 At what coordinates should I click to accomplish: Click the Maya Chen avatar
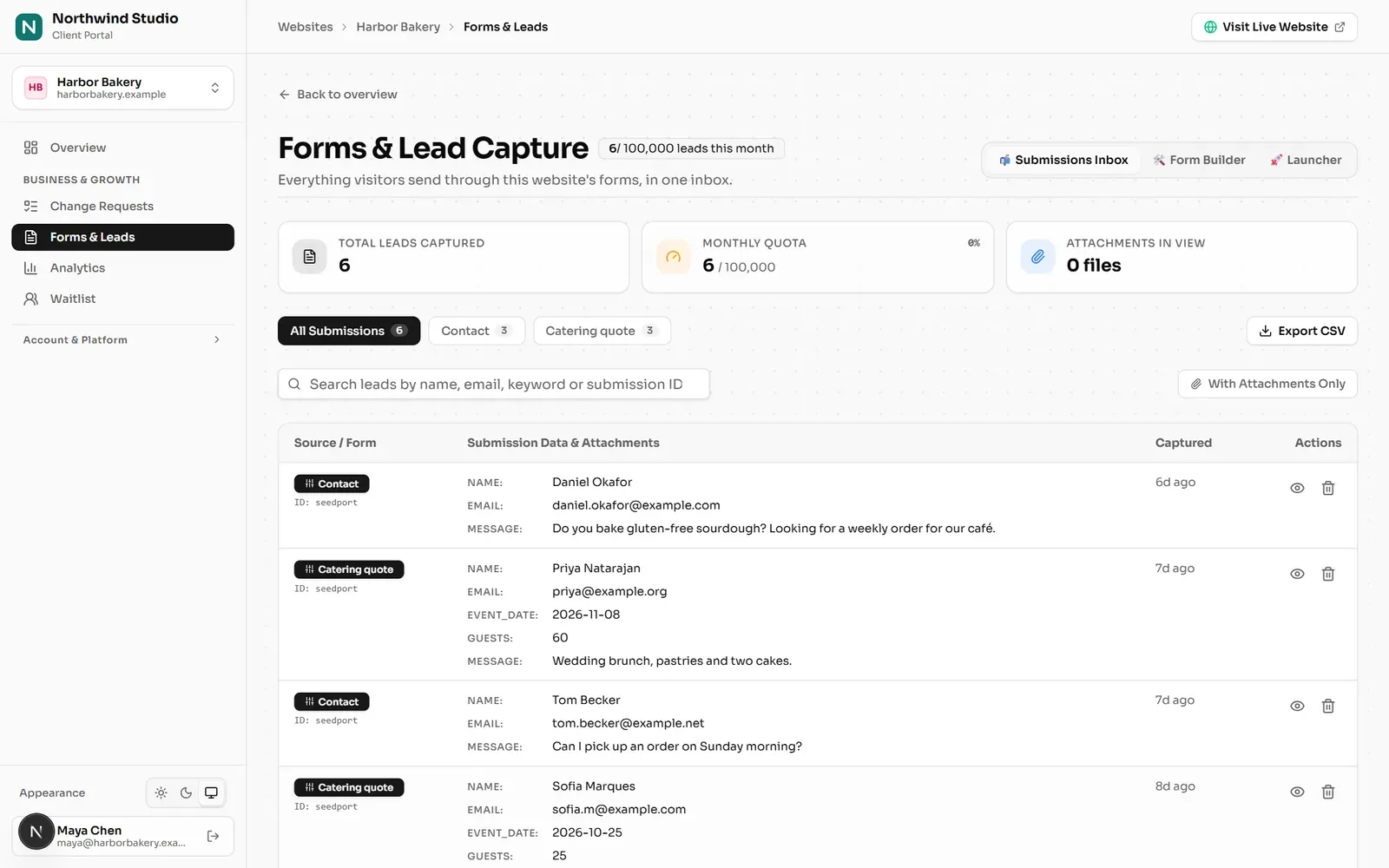(x=36, y=832)
